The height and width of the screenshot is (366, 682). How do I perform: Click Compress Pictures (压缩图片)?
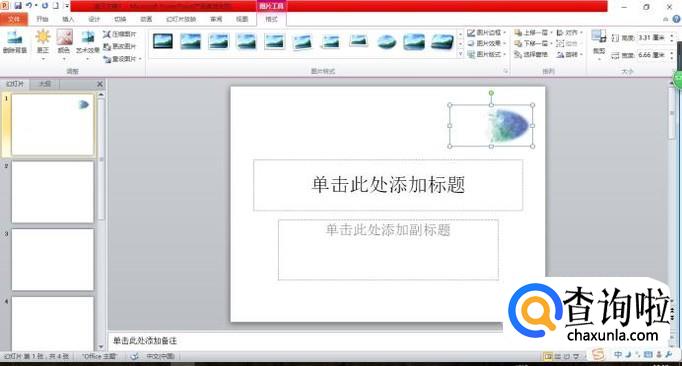[120, 34]
